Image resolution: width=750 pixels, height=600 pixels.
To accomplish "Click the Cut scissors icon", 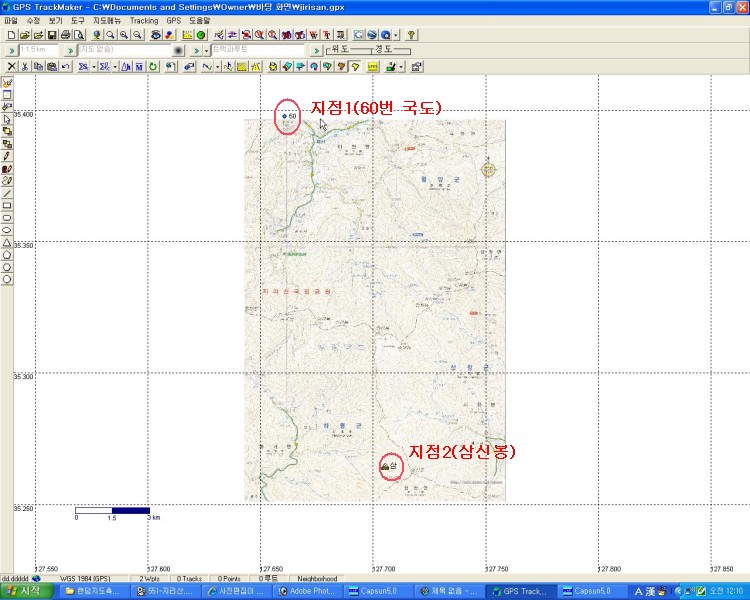I will pyautogui.click(x=25, y=67).
